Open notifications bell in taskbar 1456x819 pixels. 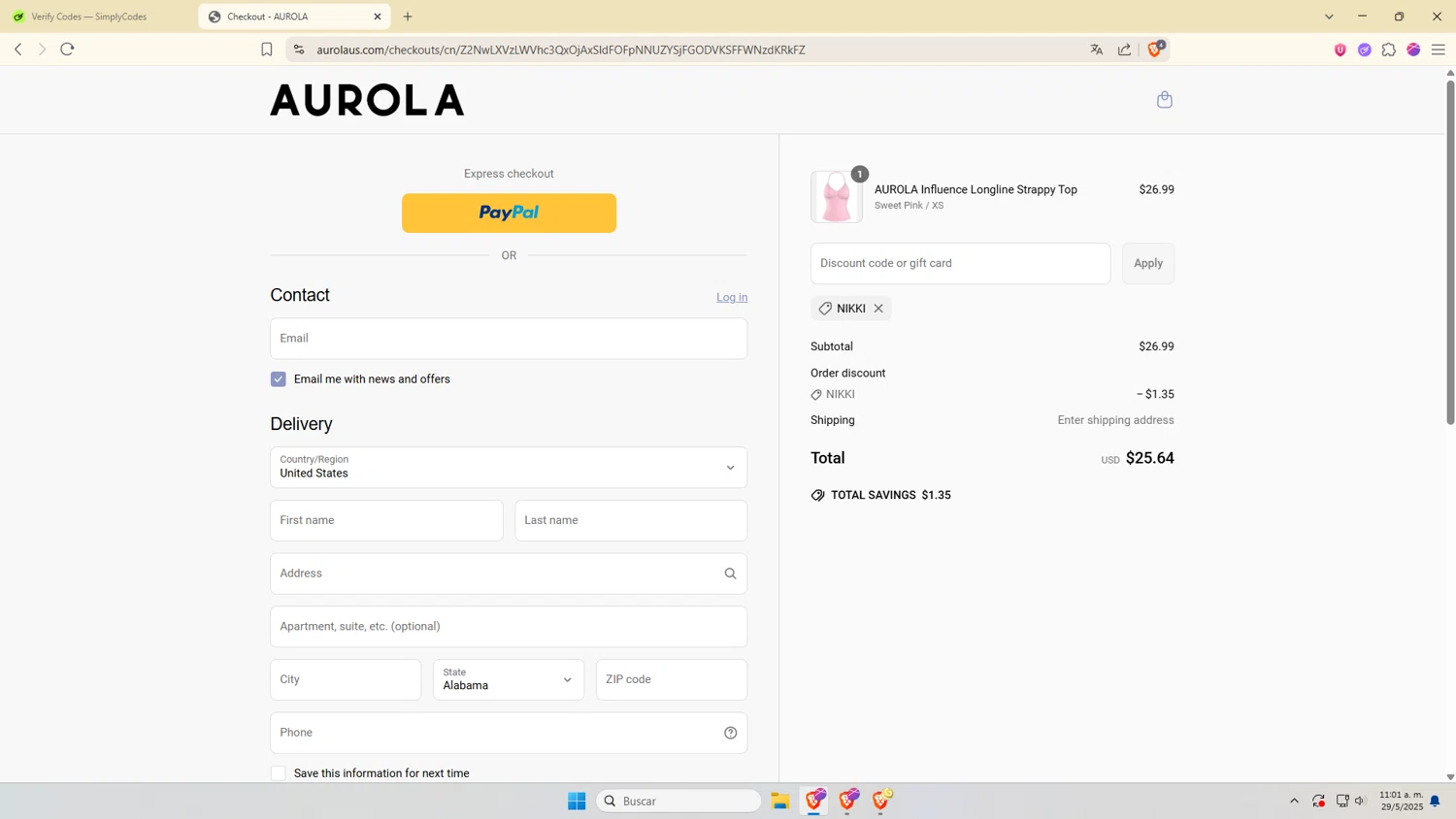click(1435, 801)
